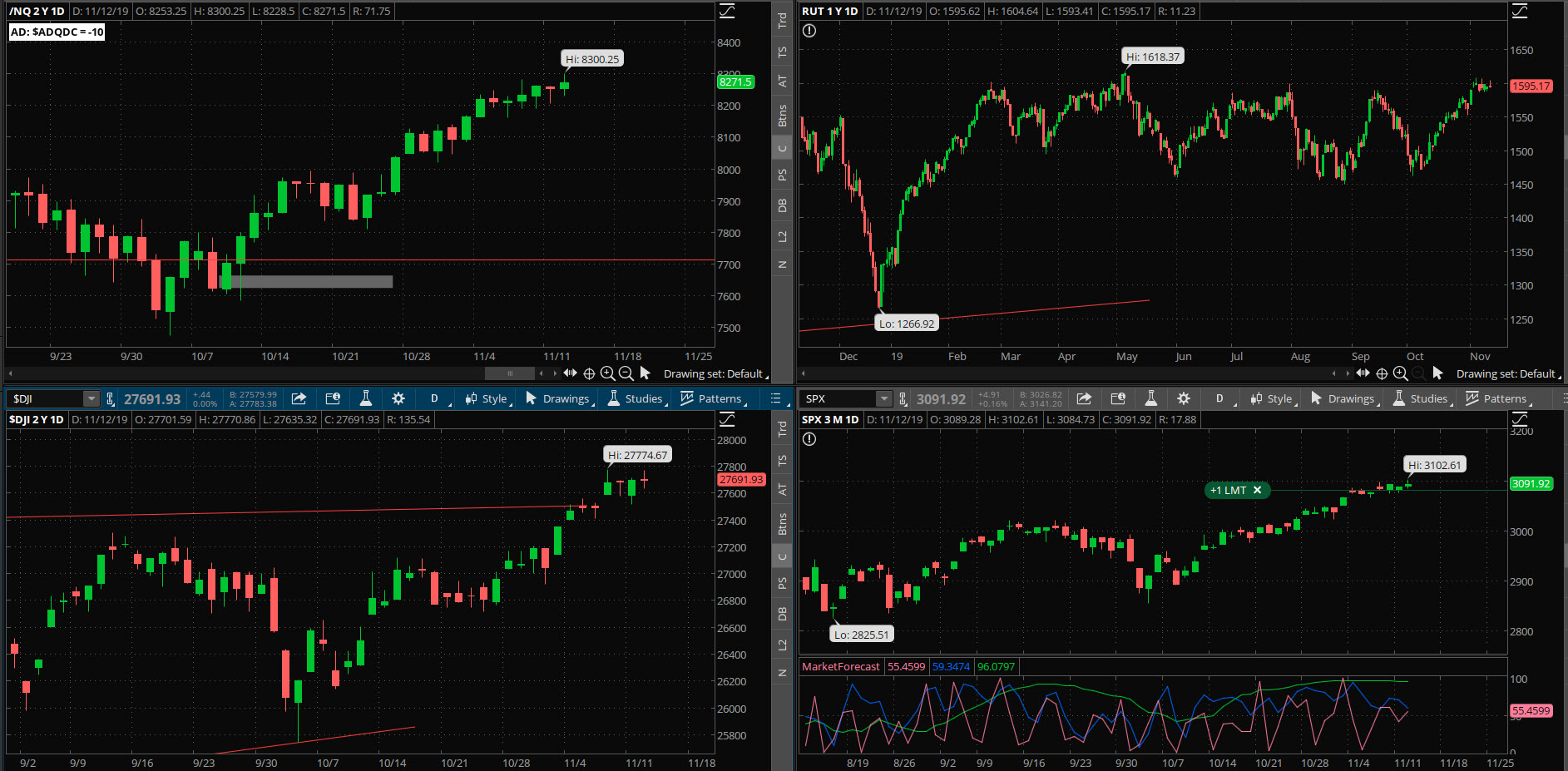Click the pan arrows icon under RUT chart
The image size is (1568, 771).
[1363, 373]
